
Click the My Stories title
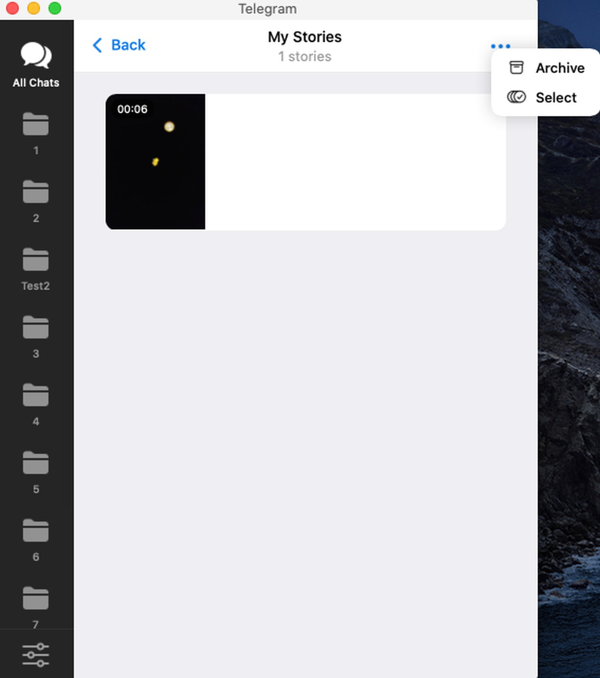click(304, 37)
